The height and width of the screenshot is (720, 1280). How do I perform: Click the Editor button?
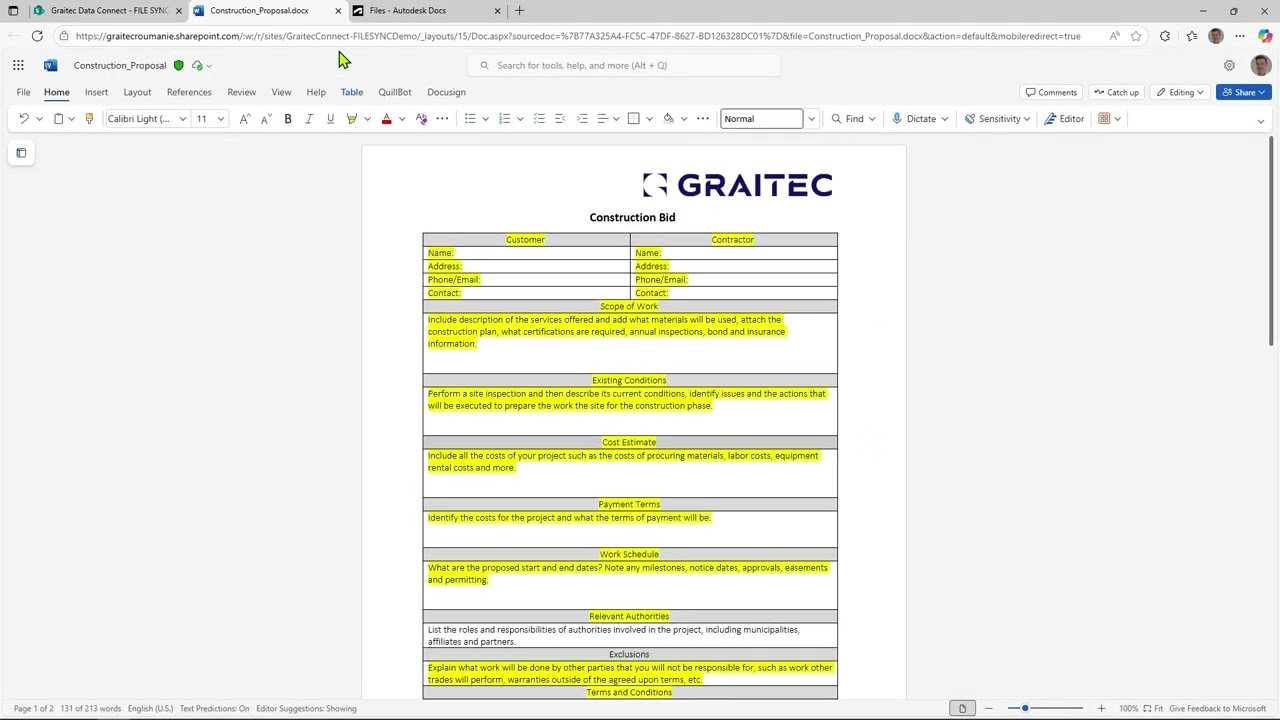pos(1064,119)
